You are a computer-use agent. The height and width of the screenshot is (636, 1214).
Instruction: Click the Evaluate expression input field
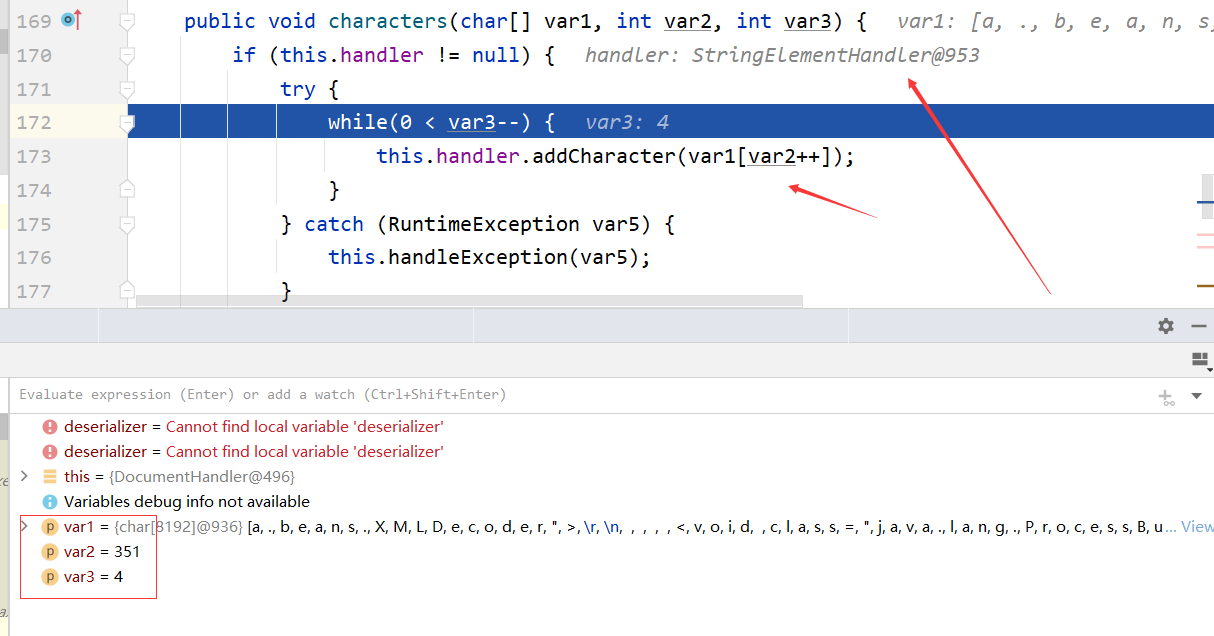(580, 395)
